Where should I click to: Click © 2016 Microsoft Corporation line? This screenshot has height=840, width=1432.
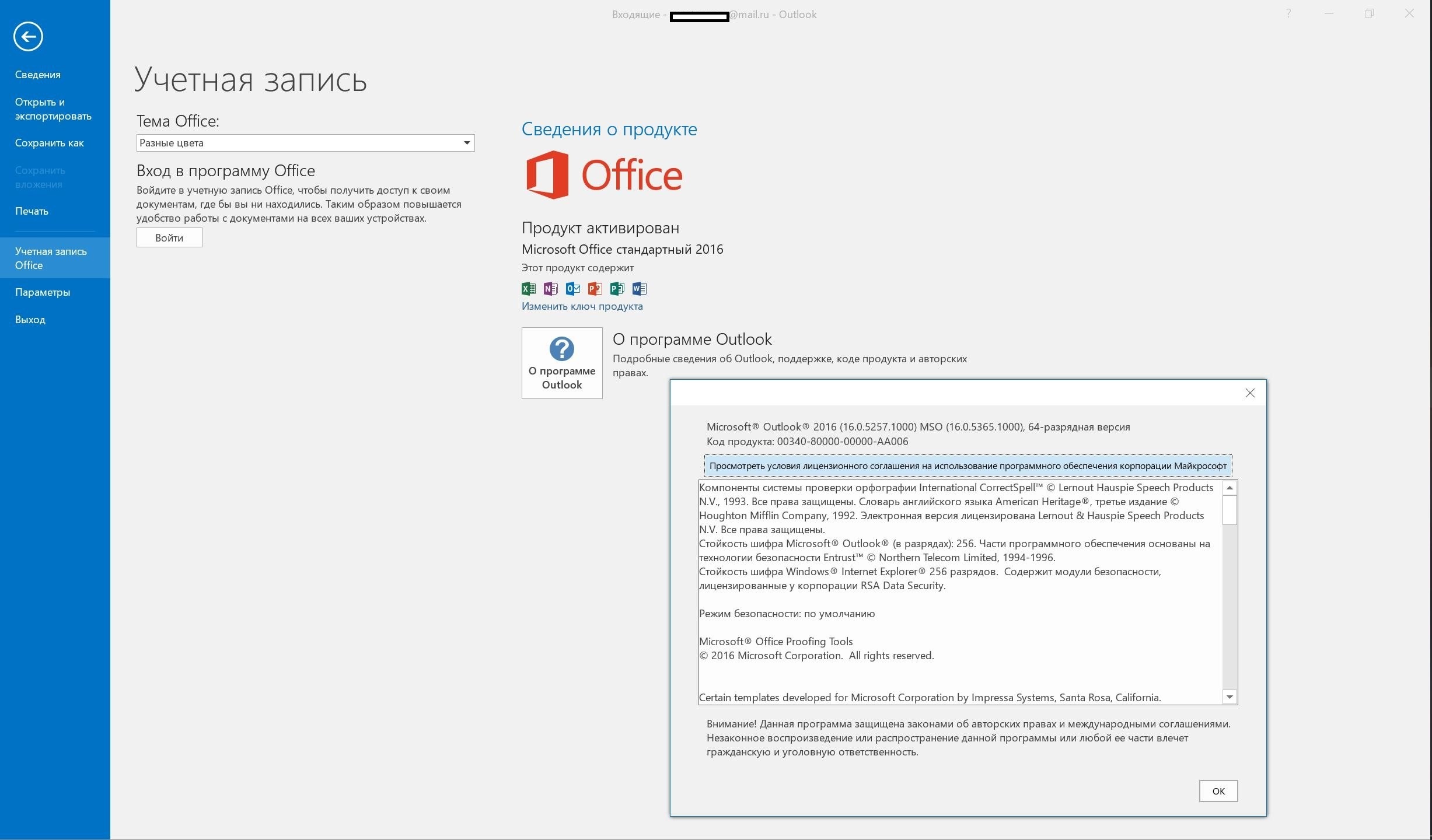click(816, 656)
